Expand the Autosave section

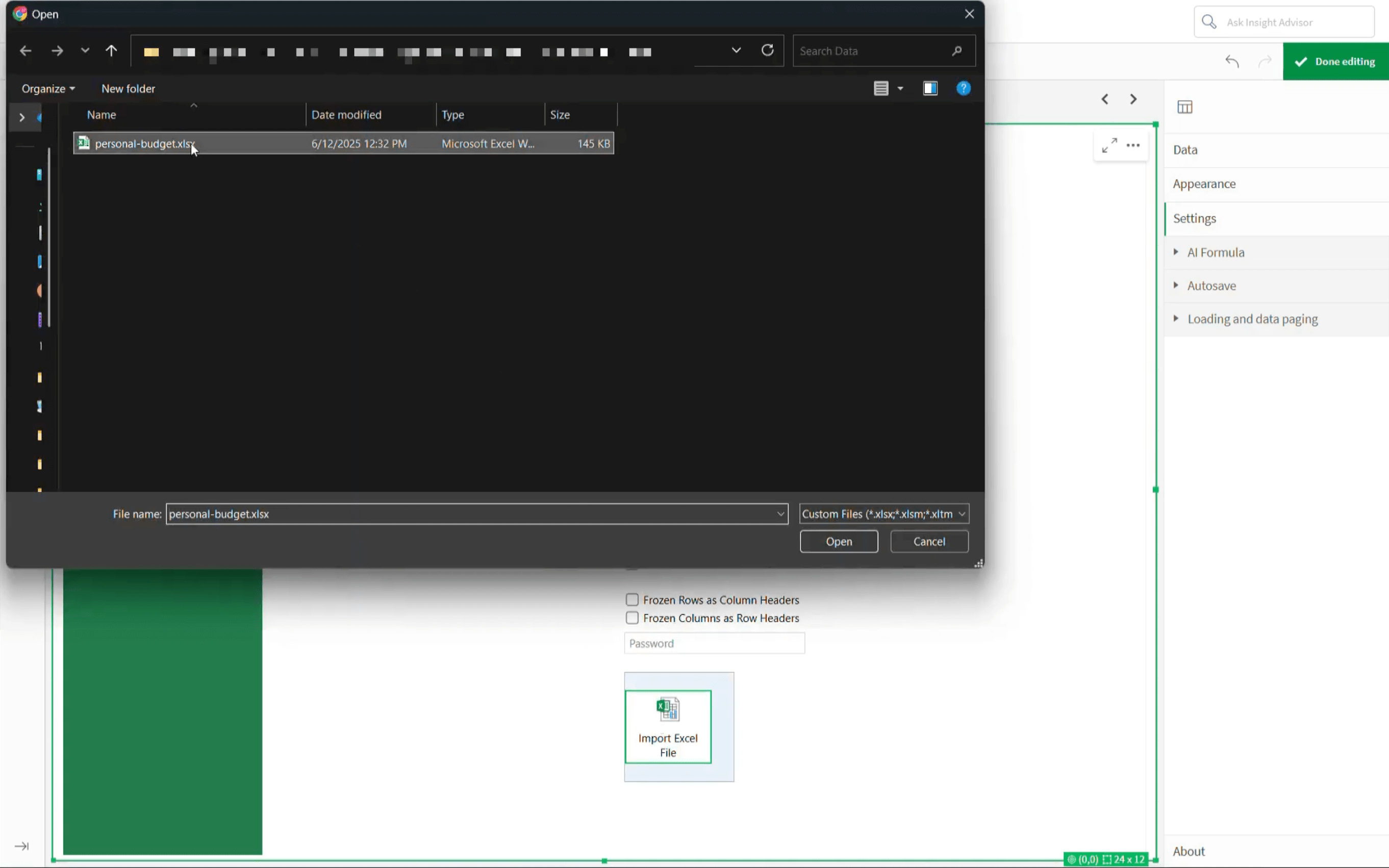tap(1211, 286)
